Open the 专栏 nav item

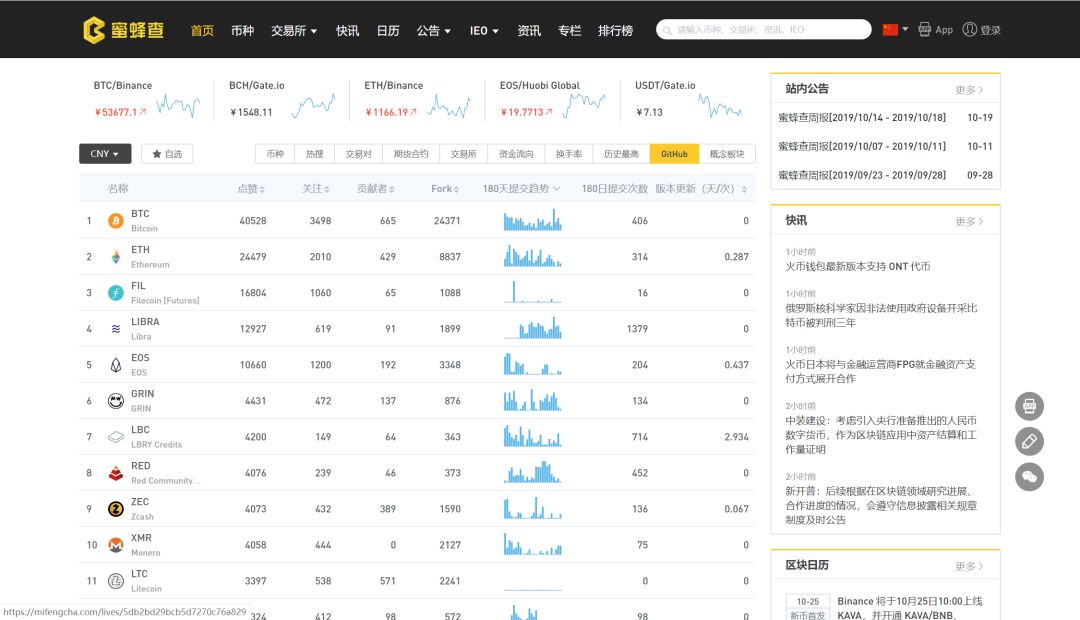tap(569, 30)
